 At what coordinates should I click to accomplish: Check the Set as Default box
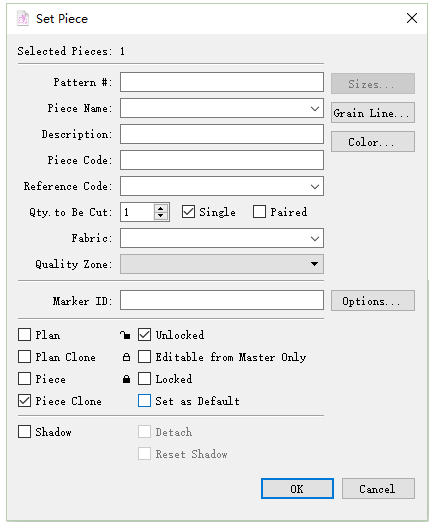[144, 401]
